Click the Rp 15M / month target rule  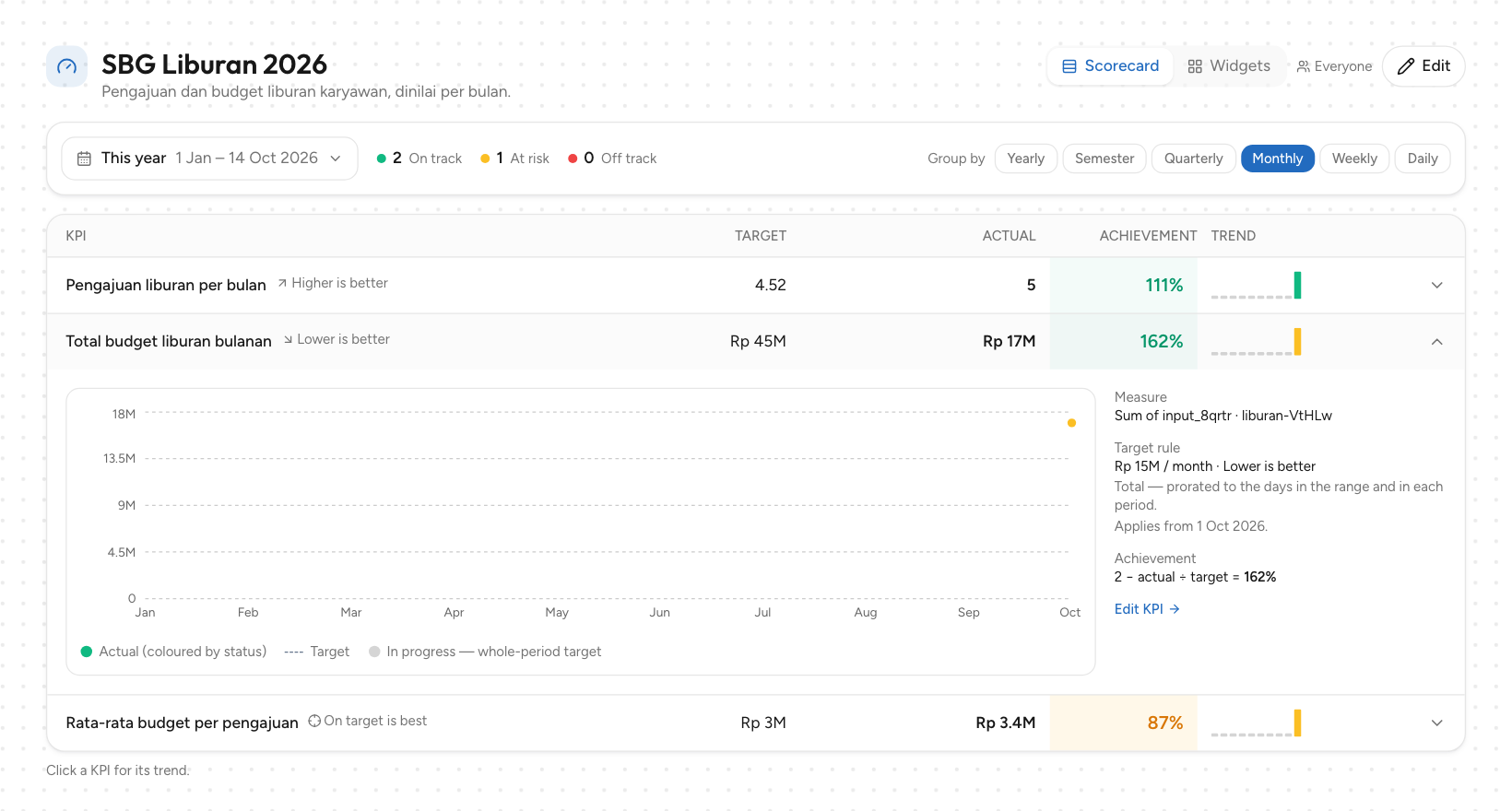tap(1215, 466)
